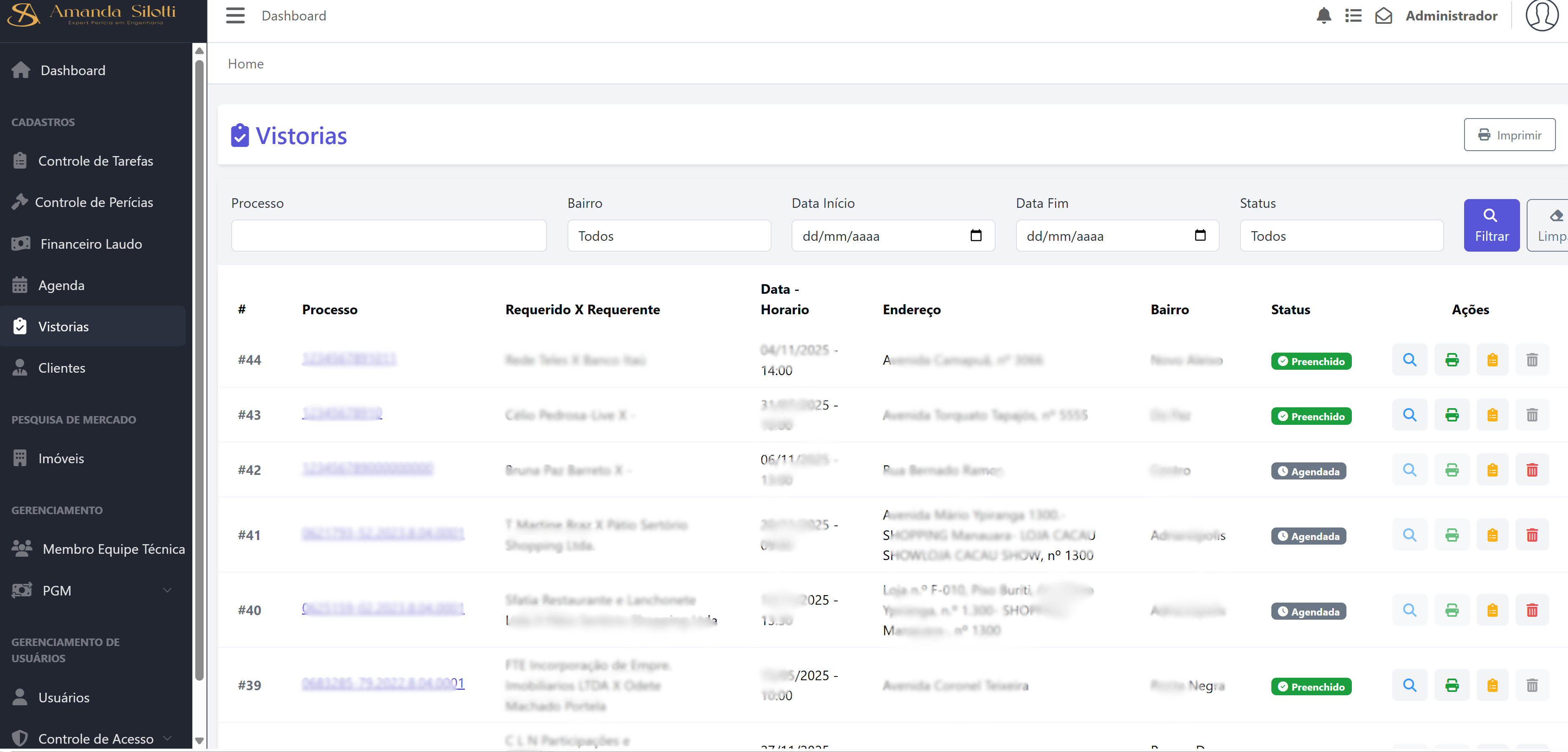Click orange clipboard icon for row #42
Viewport: 1568px width, 752px height.
click(1492, 470)
